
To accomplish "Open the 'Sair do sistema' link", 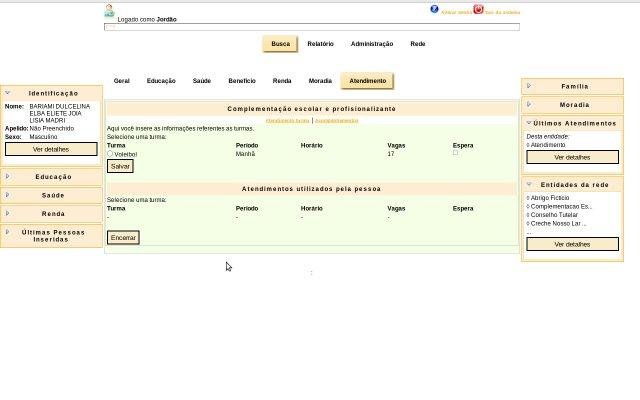I will [502, 13].
